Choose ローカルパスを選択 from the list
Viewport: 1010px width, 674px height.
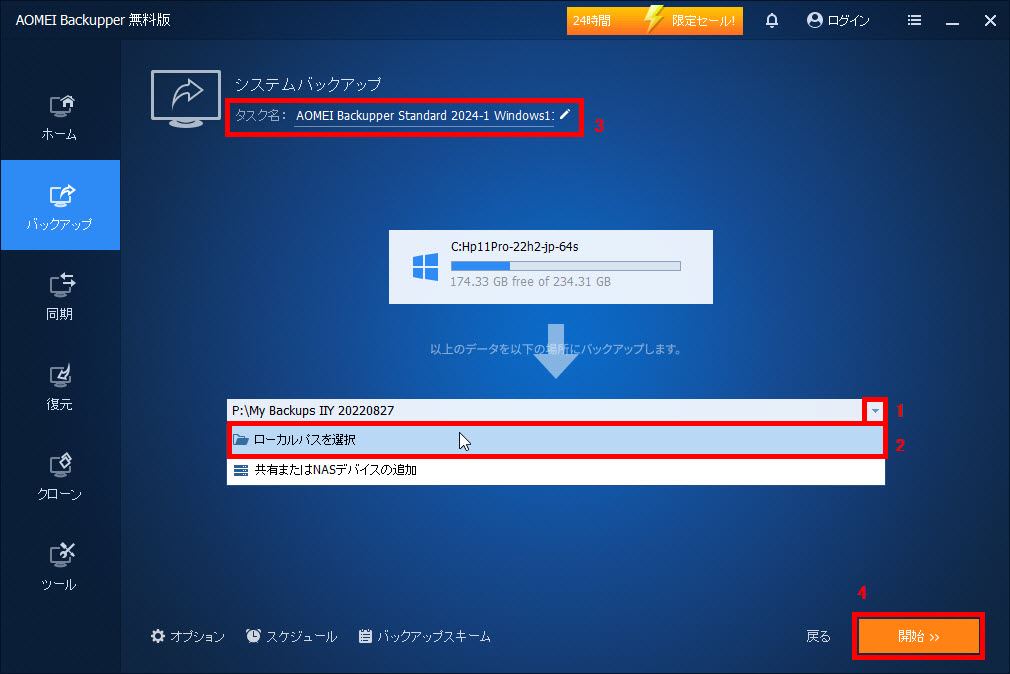click(x=555, y=440)
